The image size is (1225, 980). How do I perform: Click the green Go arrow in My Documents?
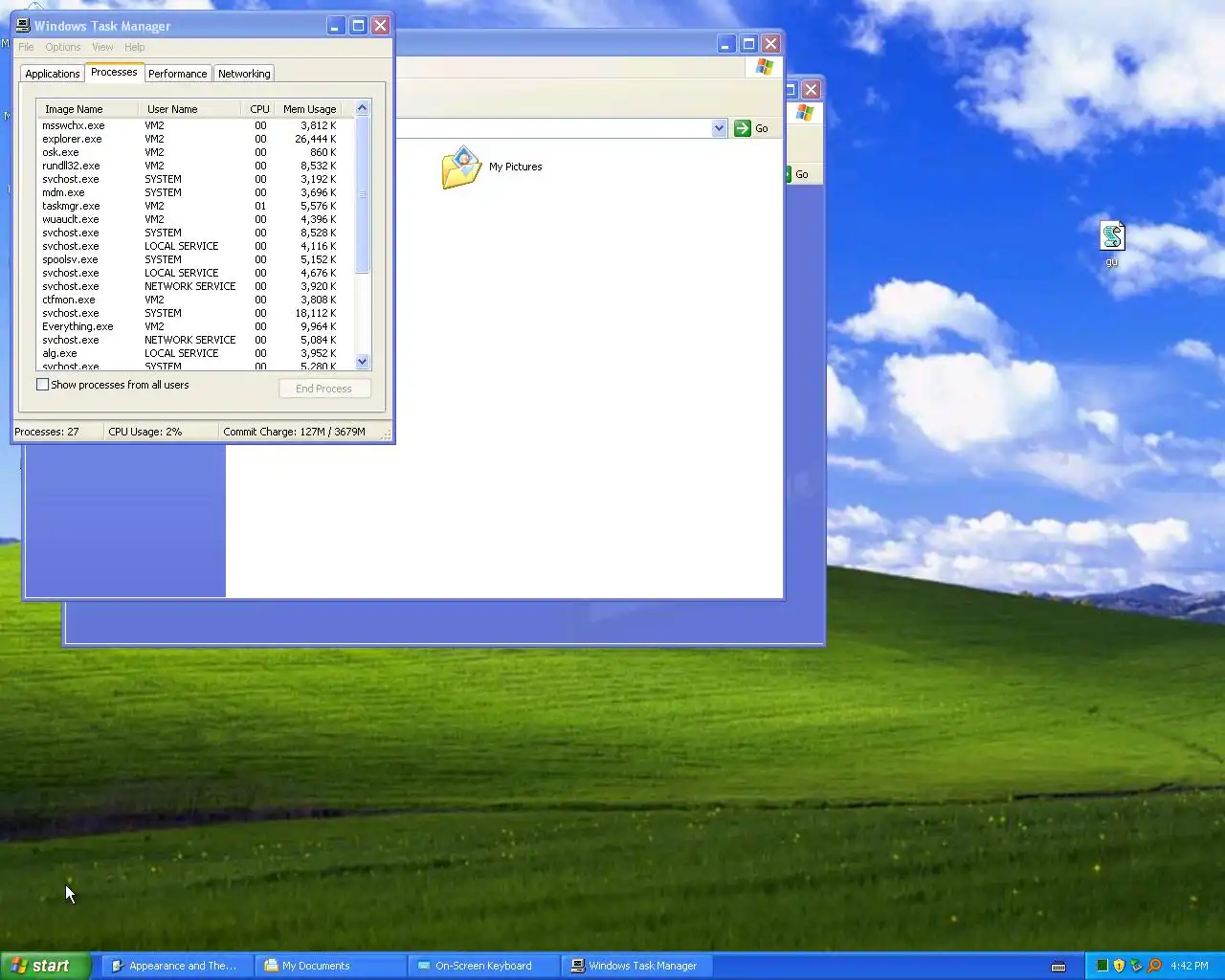coord(743,128)
